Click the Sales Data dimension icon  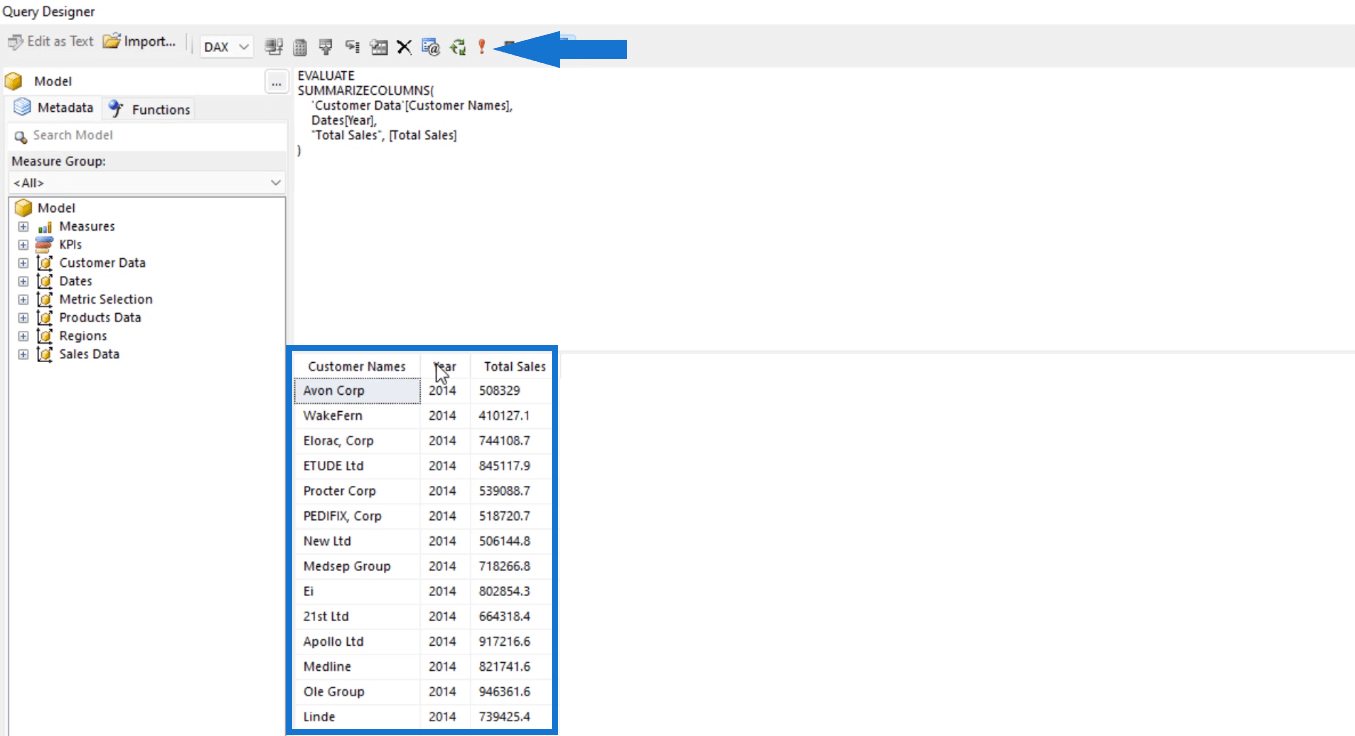44,355
